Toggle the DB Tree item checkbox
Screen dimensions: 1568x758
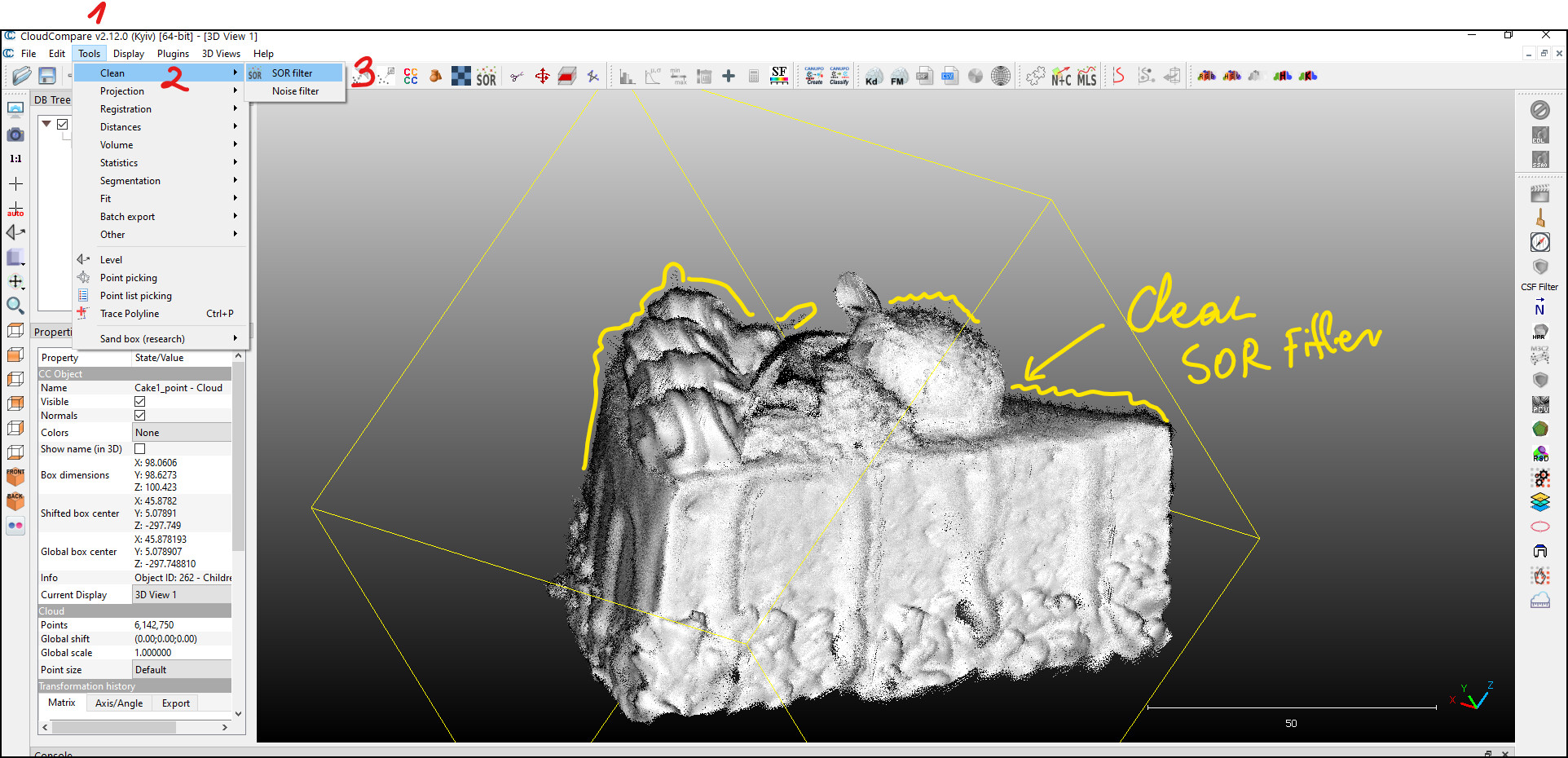coord(62,124)
